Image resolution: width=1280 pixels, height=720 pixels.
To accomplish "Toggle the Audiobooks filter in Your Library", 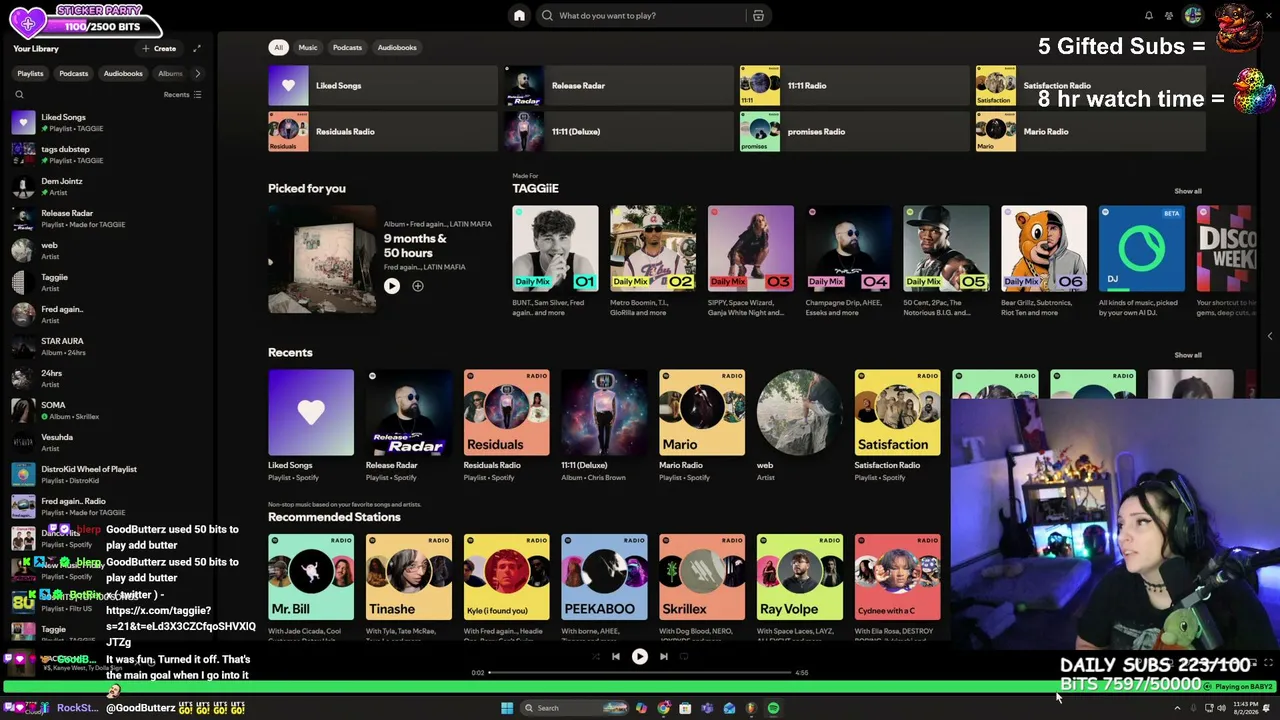I will 123,73.
